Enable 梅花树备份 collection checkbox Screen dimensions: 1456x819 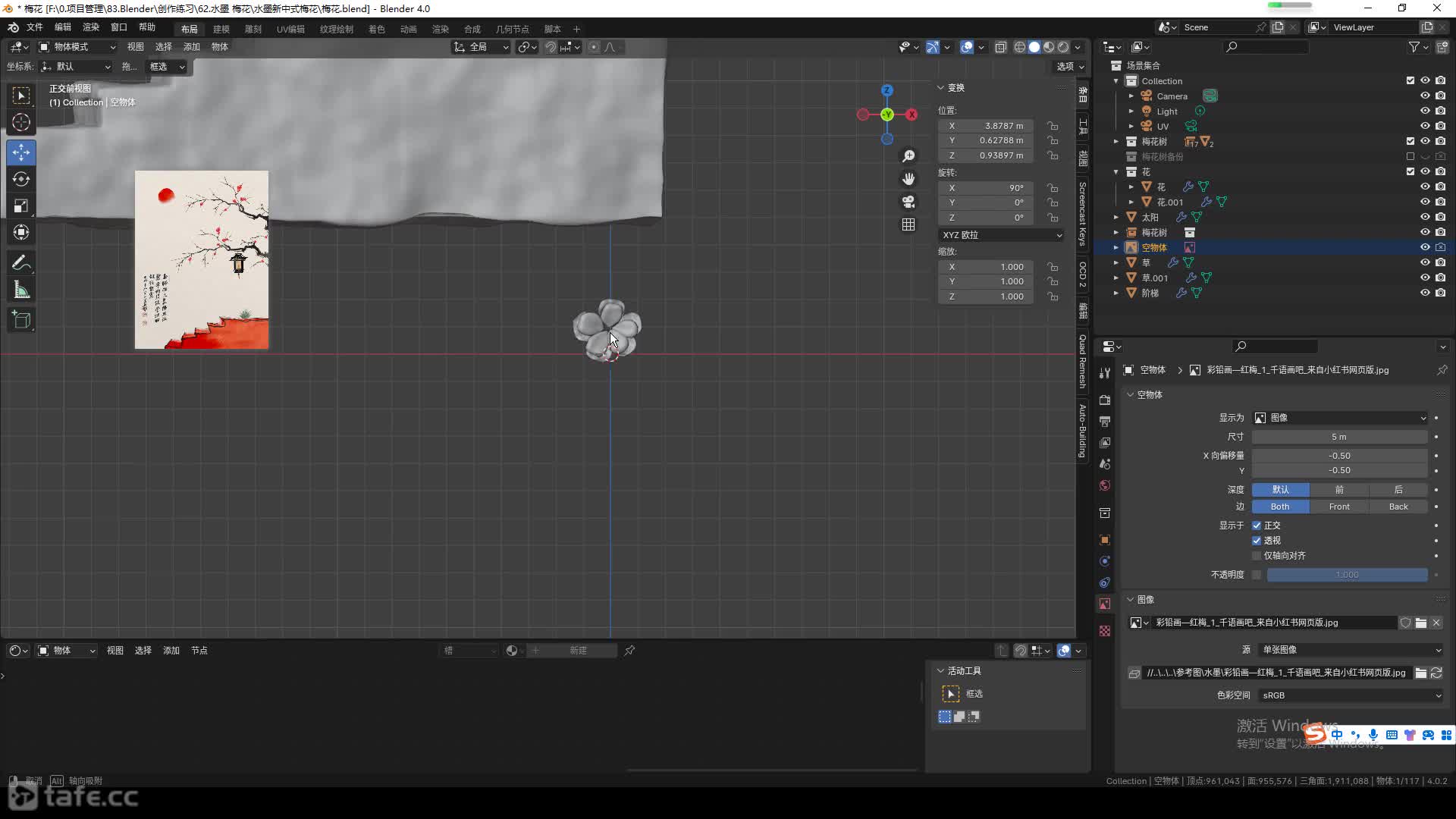point(1410,156)
